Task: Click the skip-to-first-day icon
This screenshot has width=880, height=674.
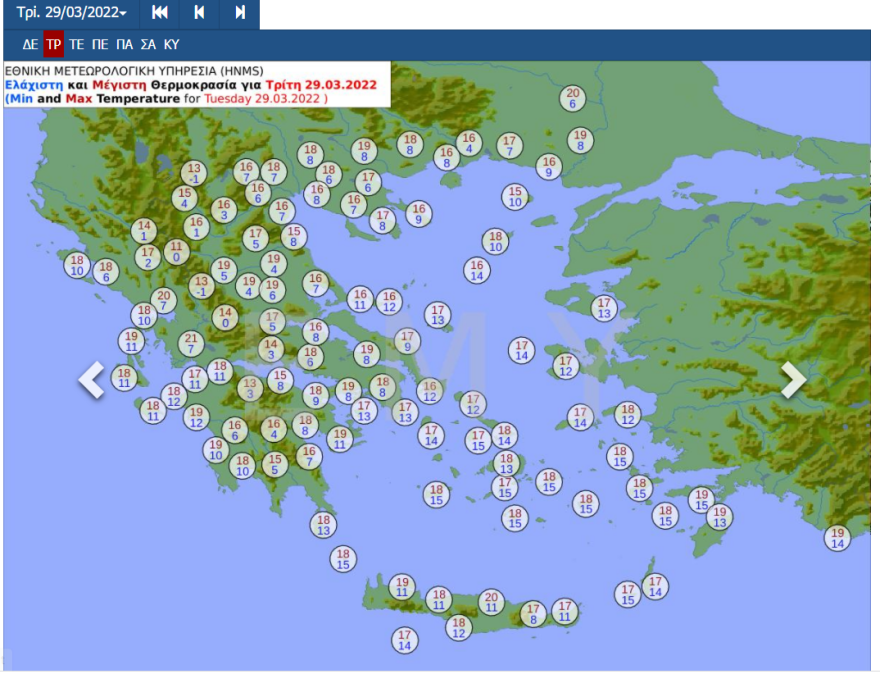Action: pos(158,14)
